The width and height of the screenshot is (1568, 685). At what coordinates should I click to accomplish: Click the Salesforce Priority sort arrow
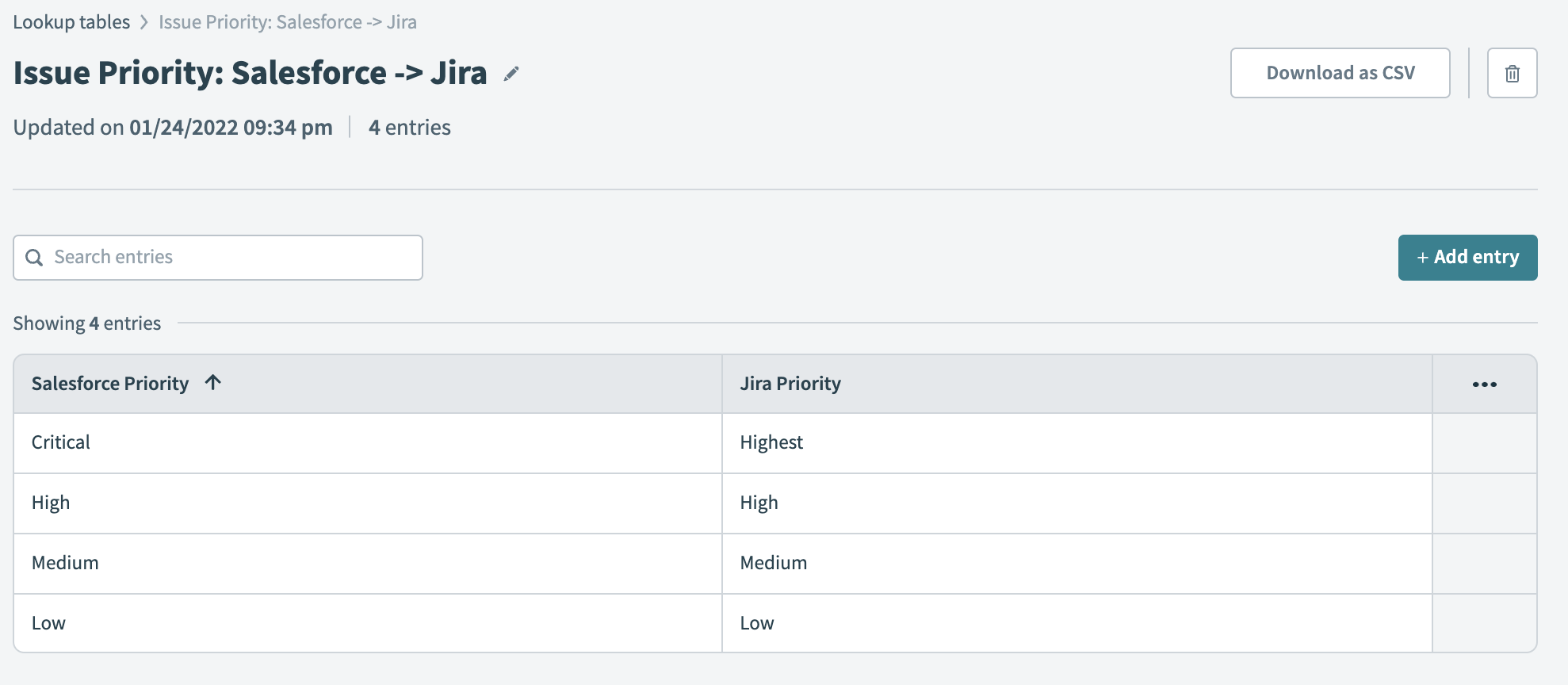pos(212,383)
